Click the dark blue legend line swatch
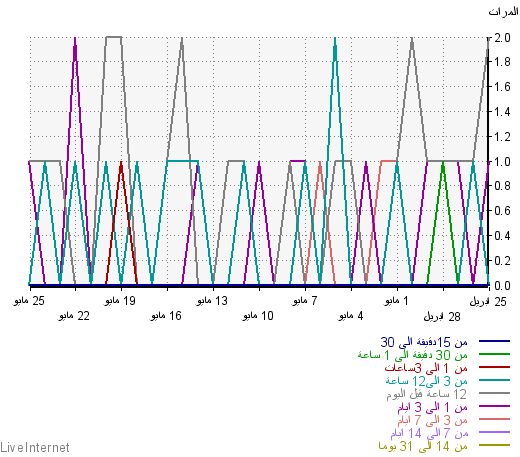Viewport: 520px width, 457px height. pos(494,341)
